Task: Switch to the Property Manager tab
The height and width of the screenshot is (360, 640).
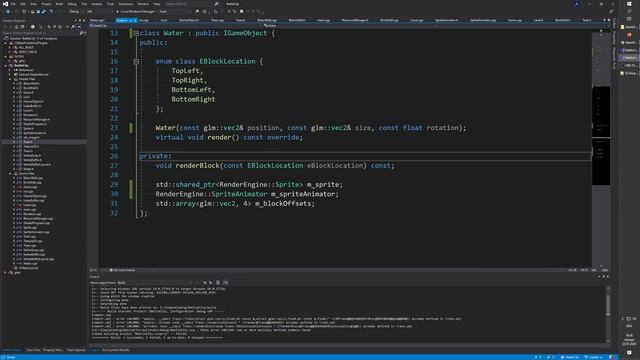Action: [53, 350]
